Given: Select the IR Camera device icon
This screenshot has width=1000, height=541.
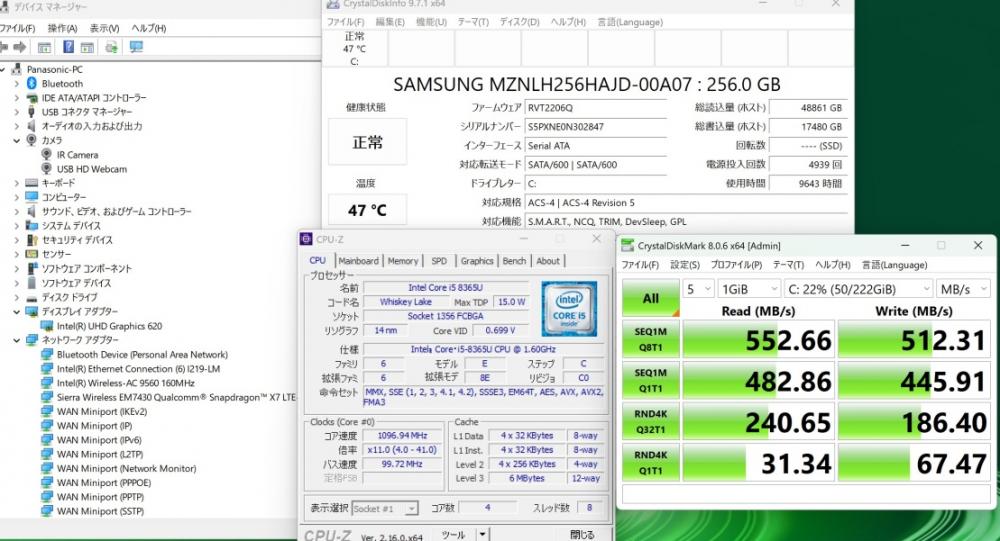Looking at the screenshot, I should tap(47, 154).
